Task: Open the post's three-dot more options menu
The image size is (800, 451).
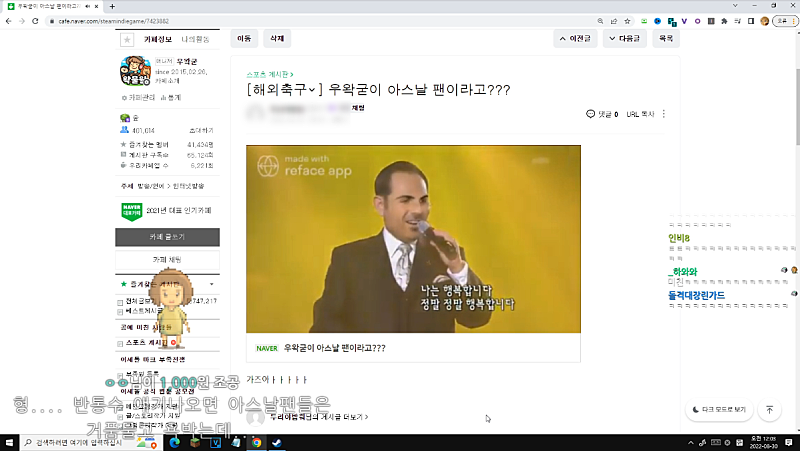Action: coord(663,115)
